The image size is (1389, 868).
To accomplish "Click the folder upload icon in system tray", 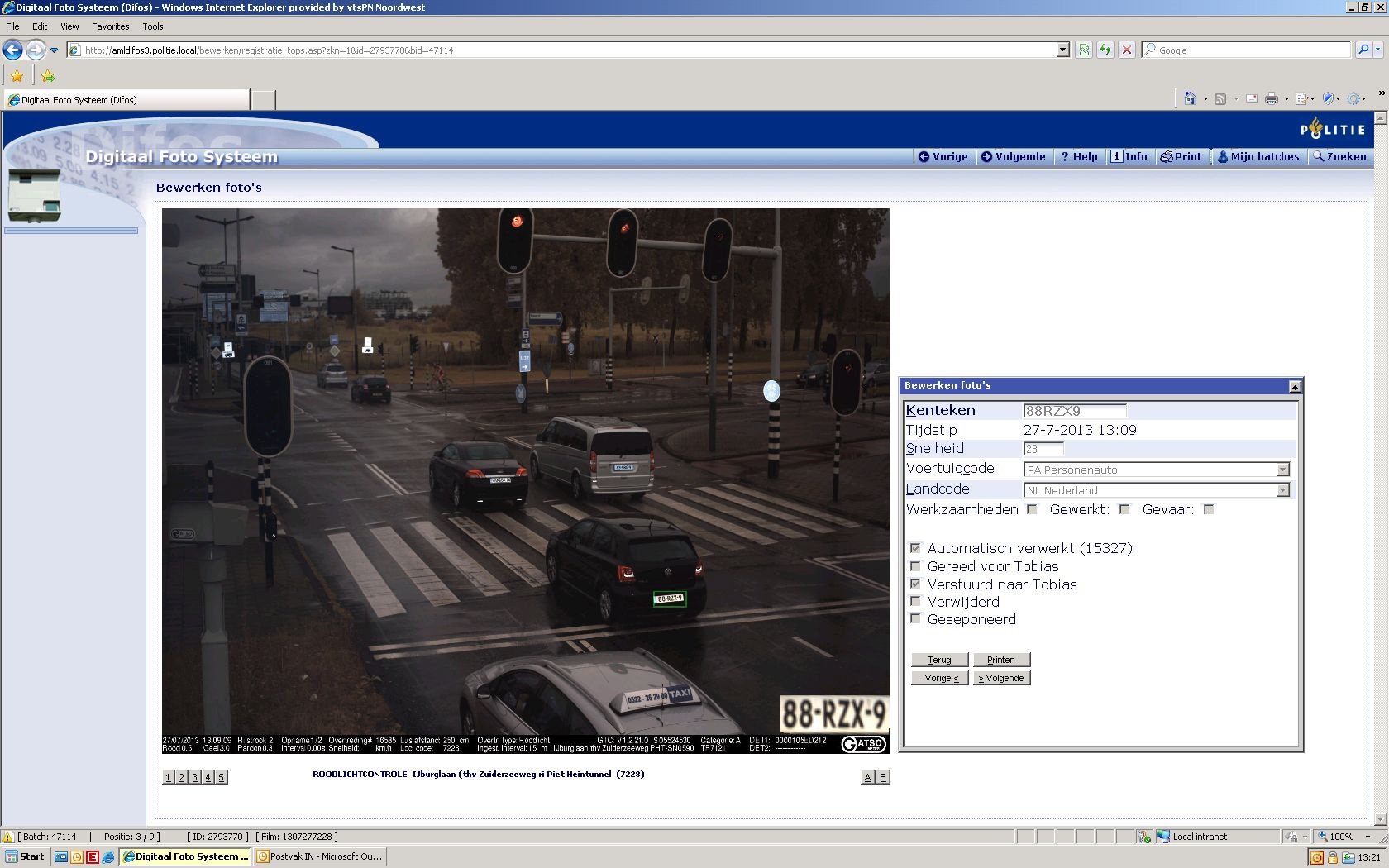I will (1348, 857).
